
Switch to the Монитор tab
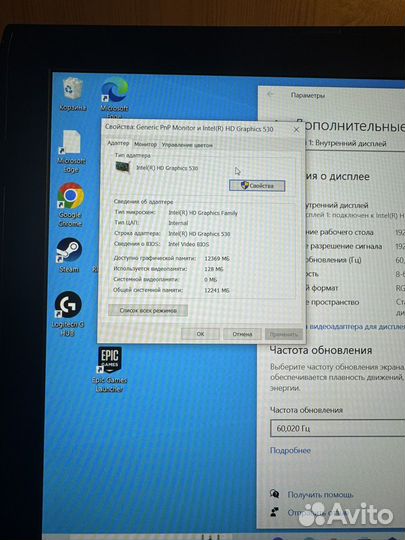pyautogui.click(x=145, y=144)
